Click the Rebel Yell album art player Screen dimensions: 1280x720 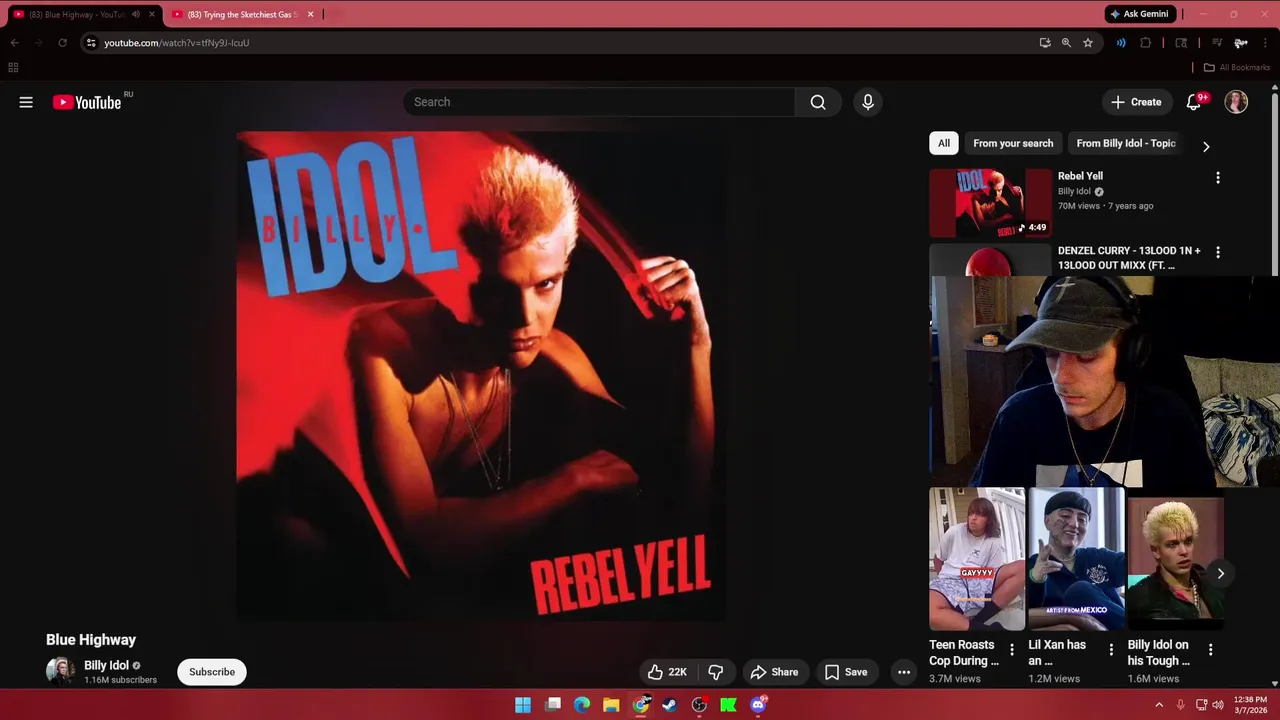pyautogui.click(x=481, y=376)
